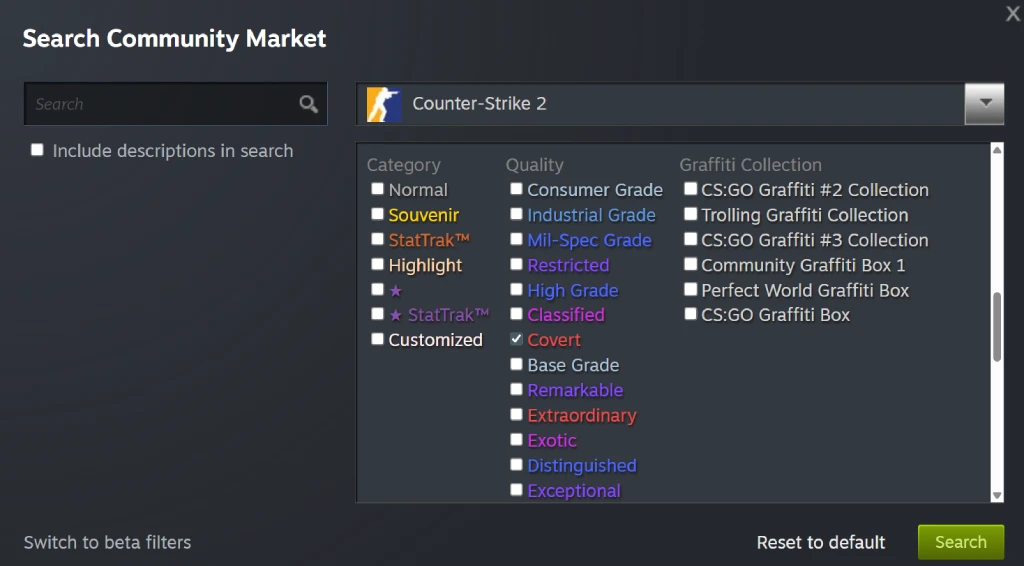Tick the star-only category checkbox
The width and height of the screenshot is (1024, 566).
[377, 289]
